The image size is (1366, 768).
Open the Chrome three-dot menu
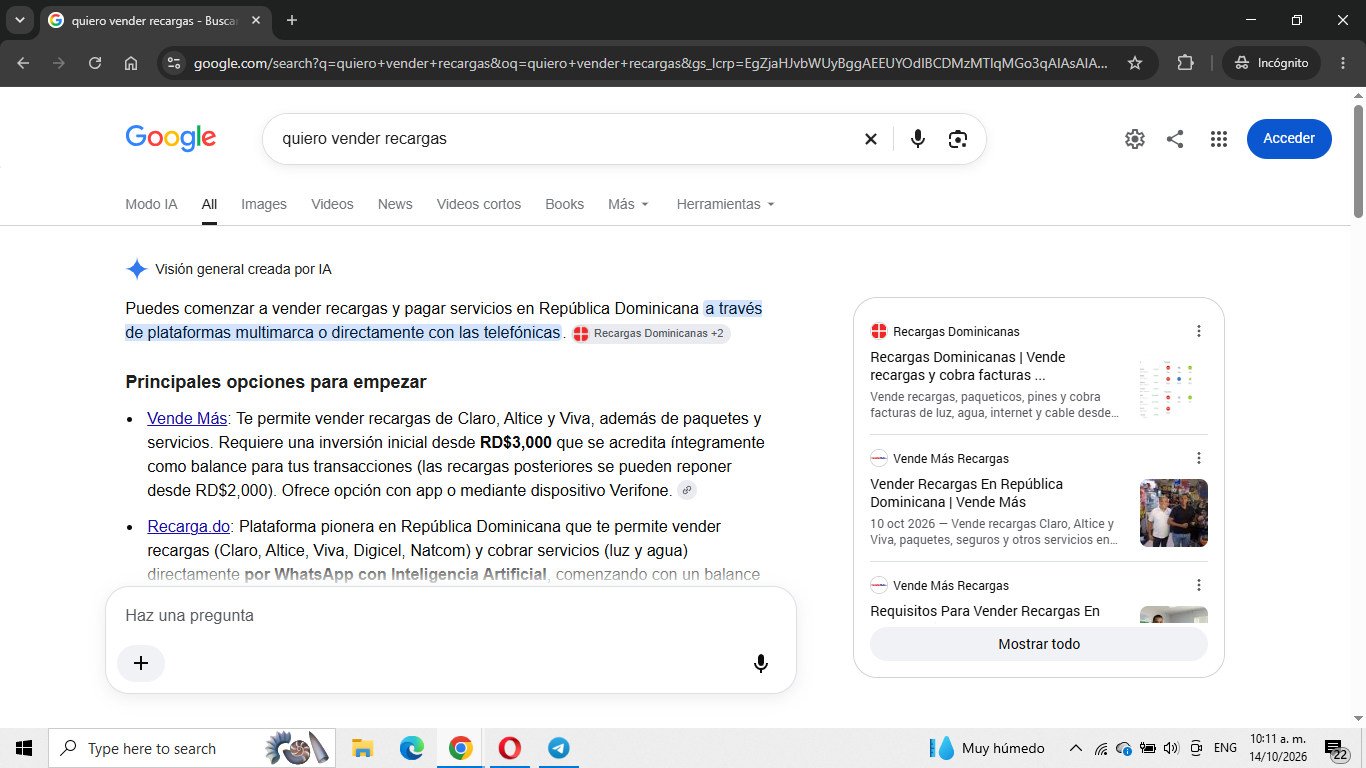(1342, 63)
